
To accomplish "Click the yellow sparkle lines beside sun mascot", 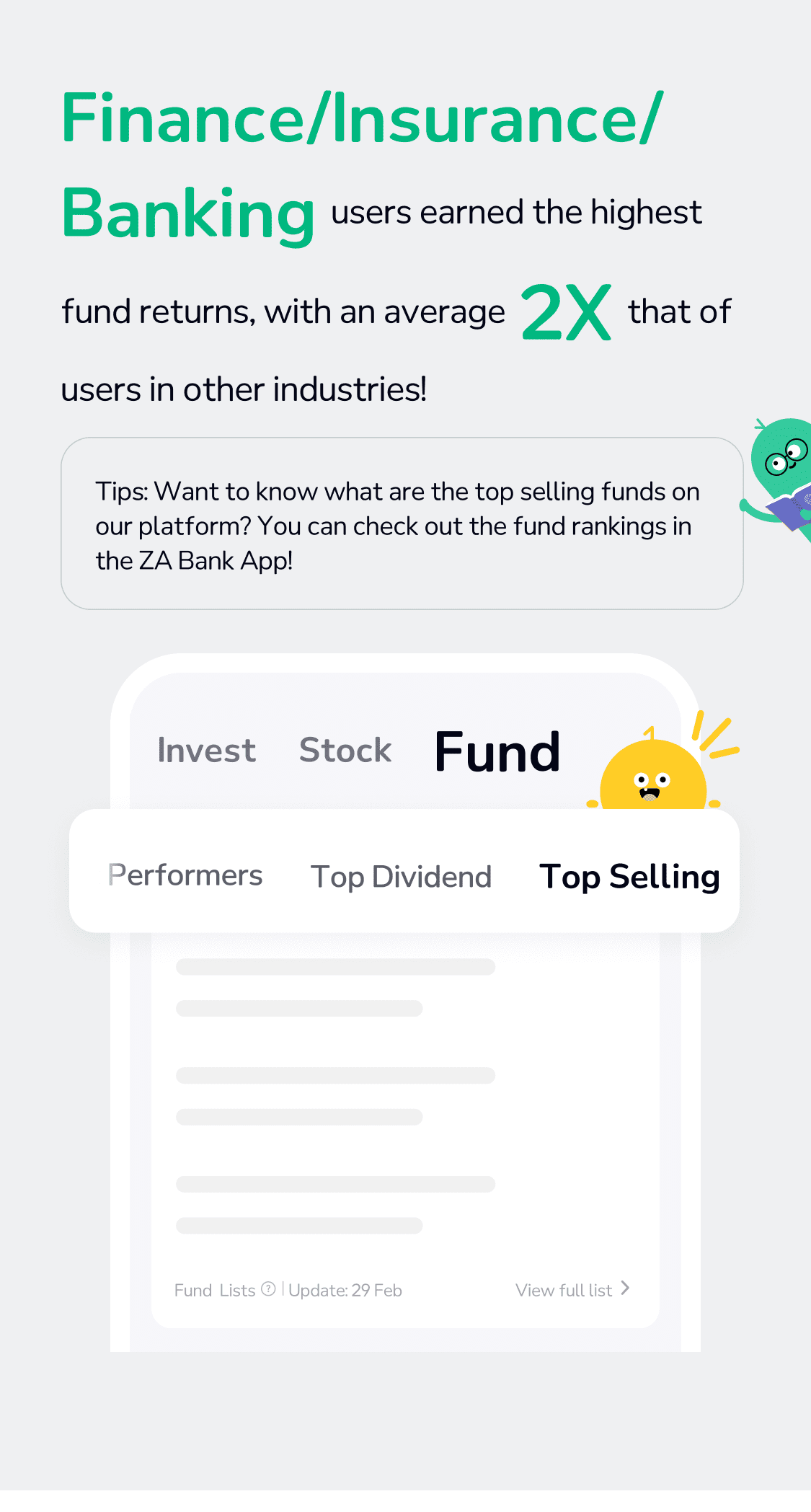I will tap(715, 735).
